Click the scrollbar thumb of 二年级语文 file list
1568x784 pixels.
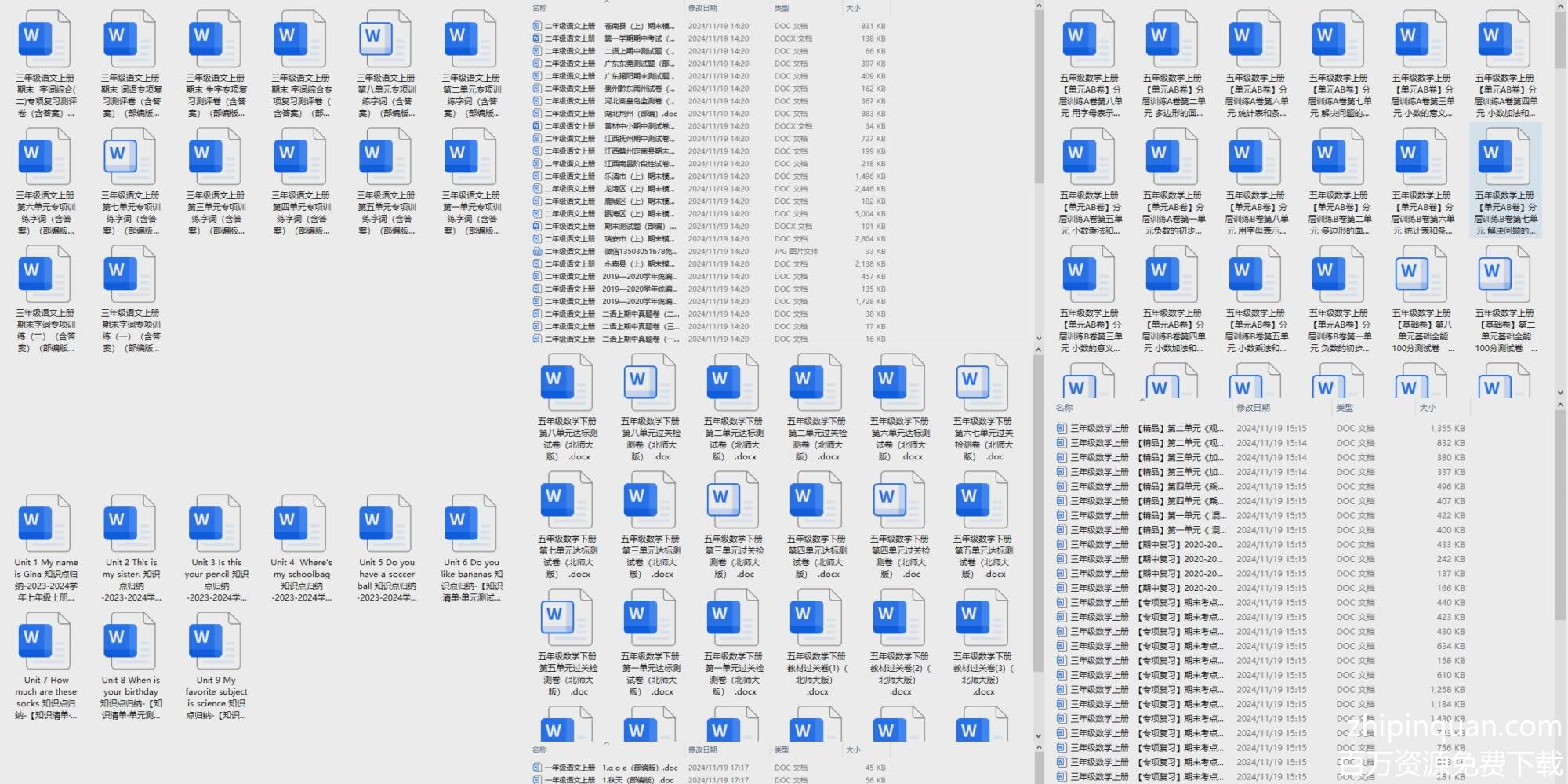(1039, 94)
